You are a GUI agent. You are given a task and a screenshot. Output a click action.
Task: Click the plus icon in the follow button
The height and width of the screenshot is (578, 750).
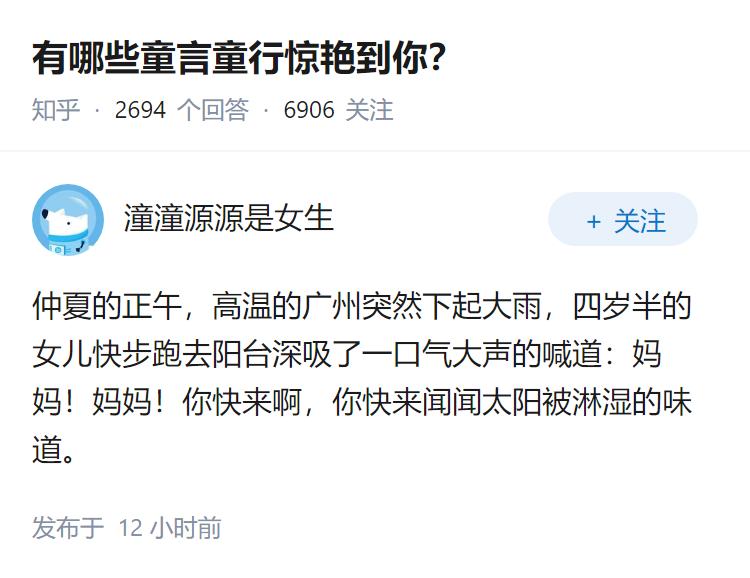[x=594, y=222]
